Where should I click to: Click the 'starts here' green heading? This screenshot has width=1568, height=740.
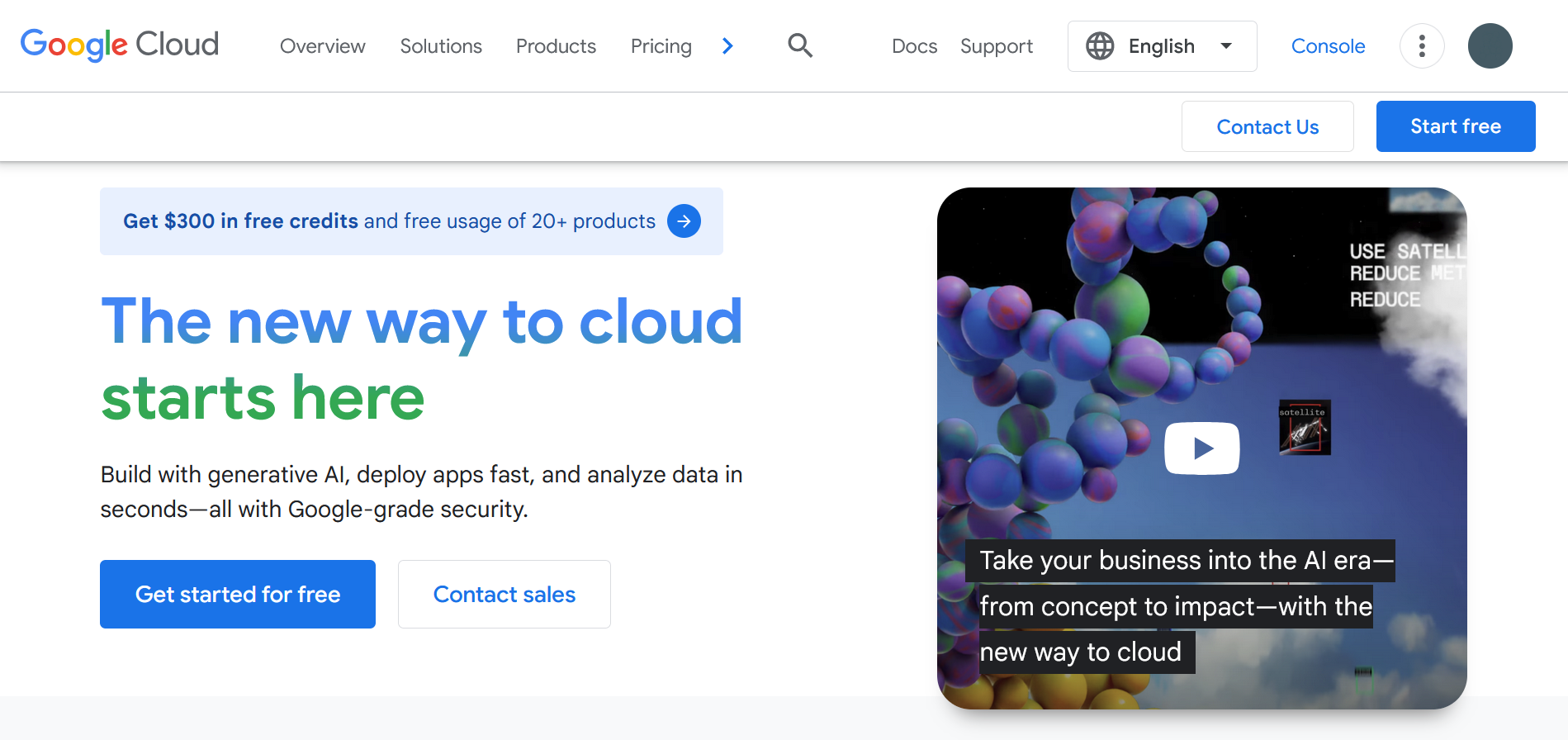pos(263,398)
